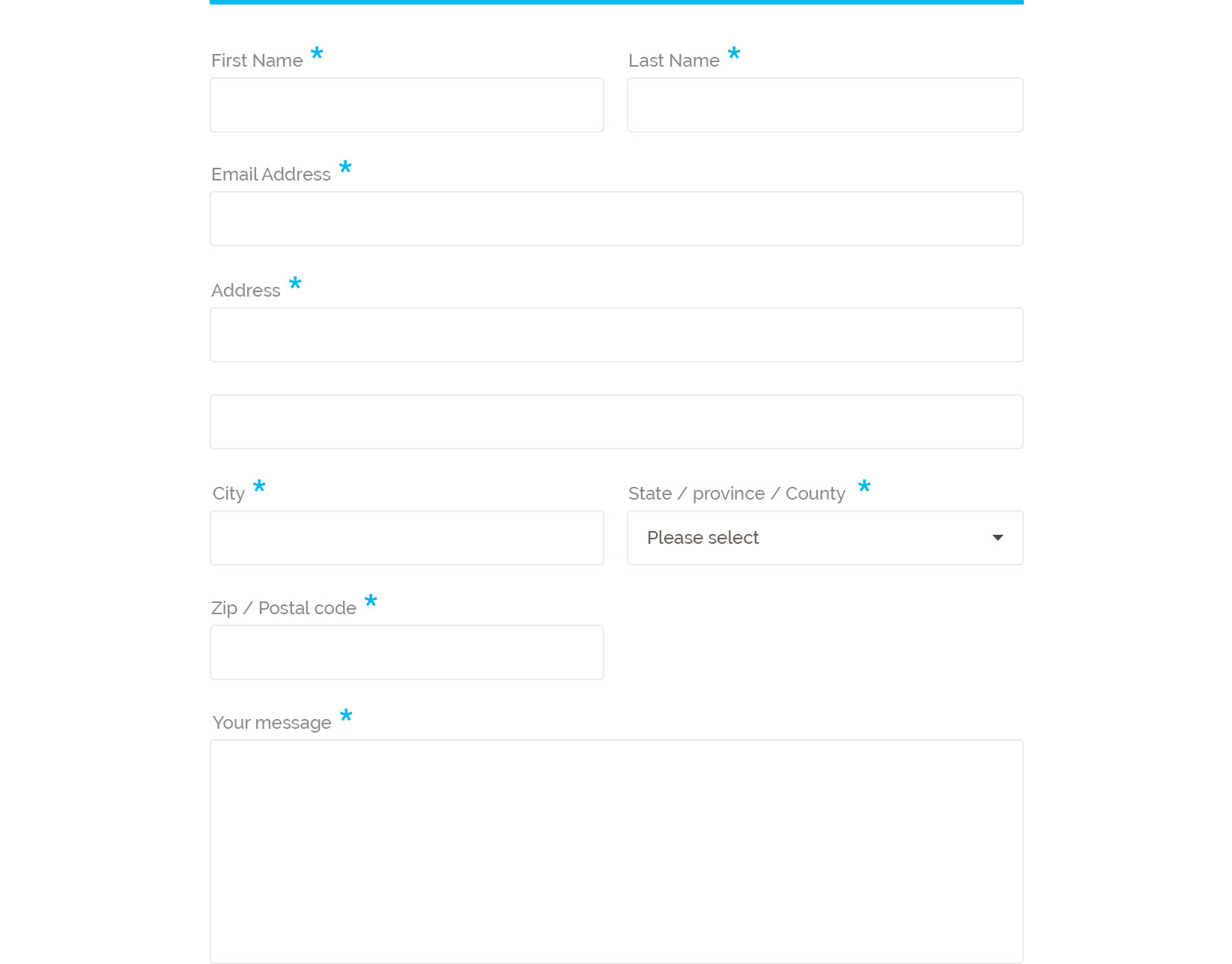The width and height of the screenshot is (1232, 964).
Task: Click the Last Name label text
Action: pos(674,61)
